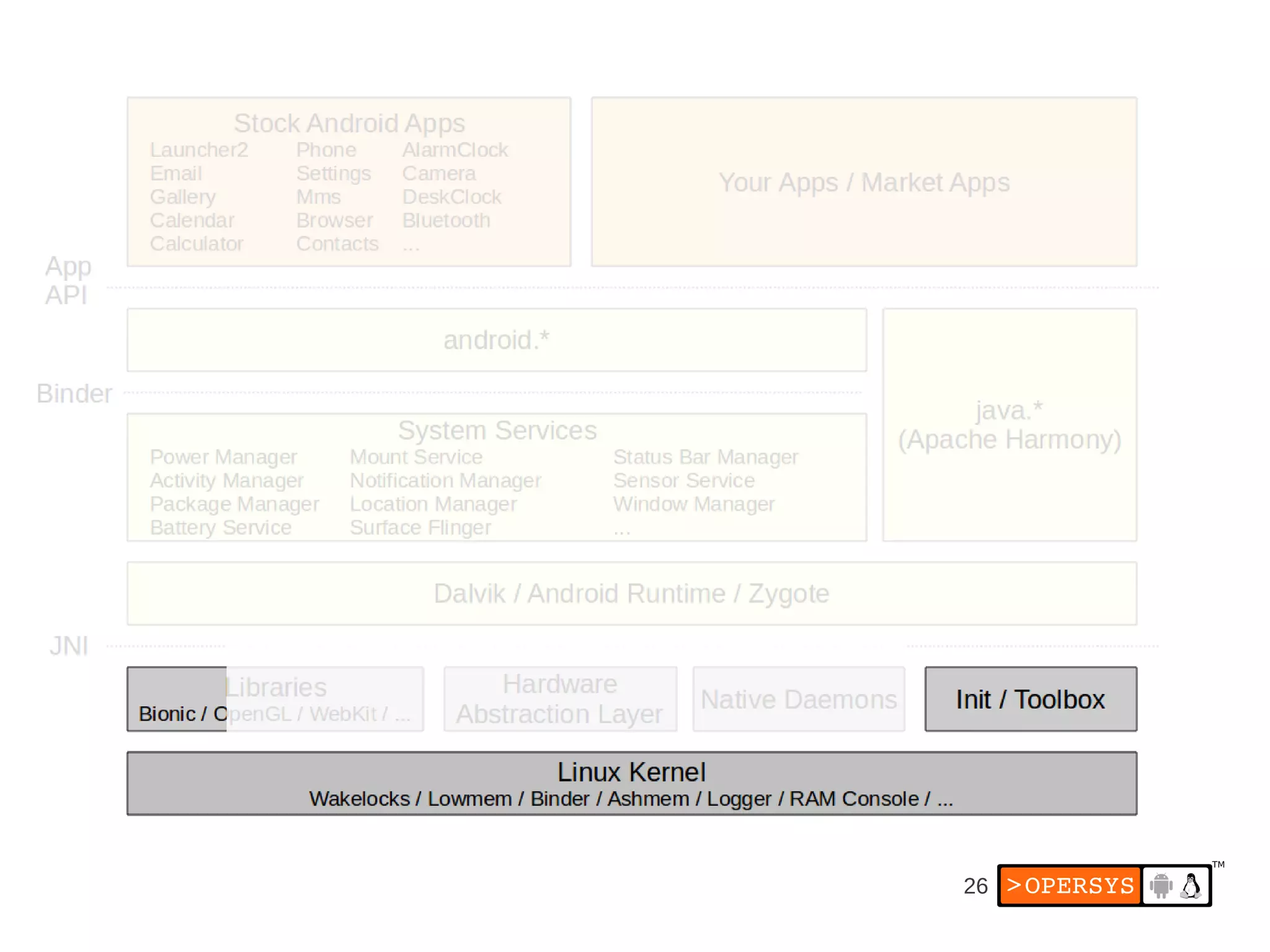Click the Launcher2 app entry
The width and height of the screenshot is (1270, 952).
198,149
